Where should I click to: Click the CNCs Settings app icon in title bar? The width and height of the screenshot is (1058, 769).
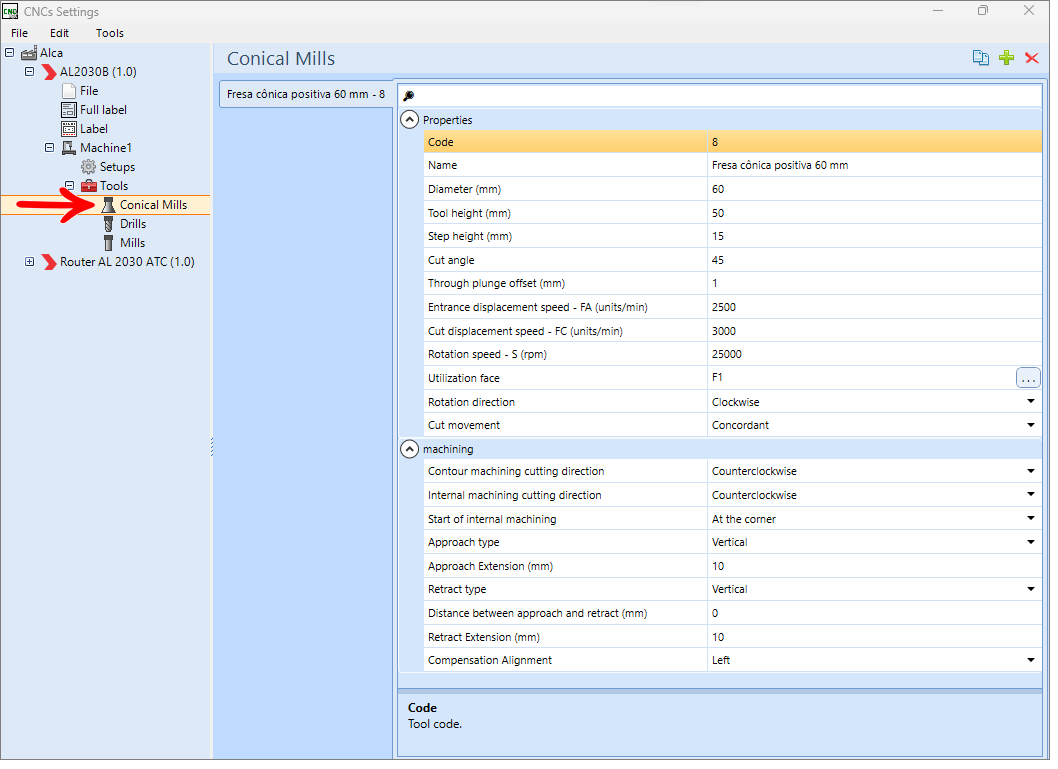coord(10,11)
